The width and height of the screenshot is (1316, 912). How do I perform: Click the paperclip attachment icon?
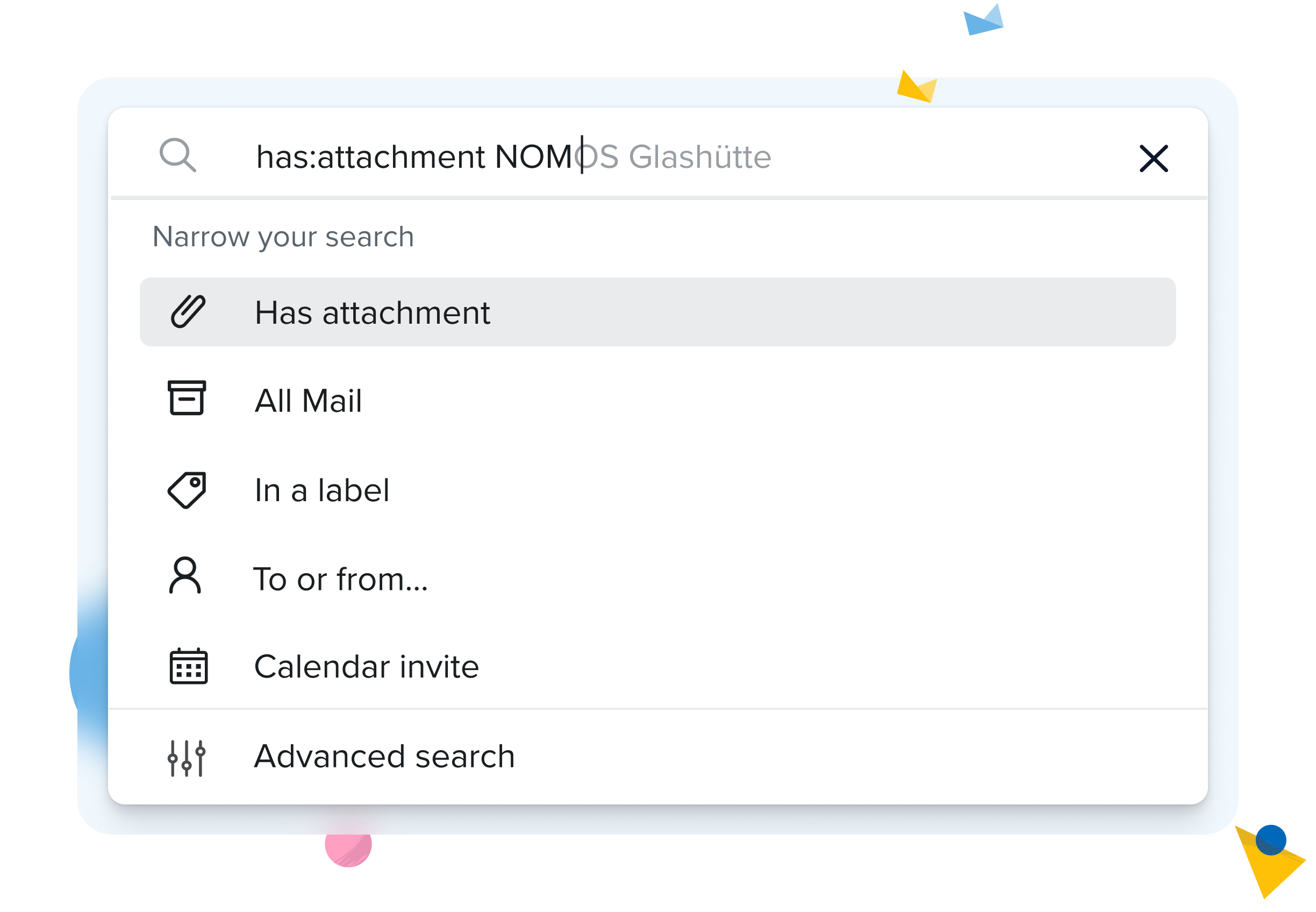click(x=188, y=312)
